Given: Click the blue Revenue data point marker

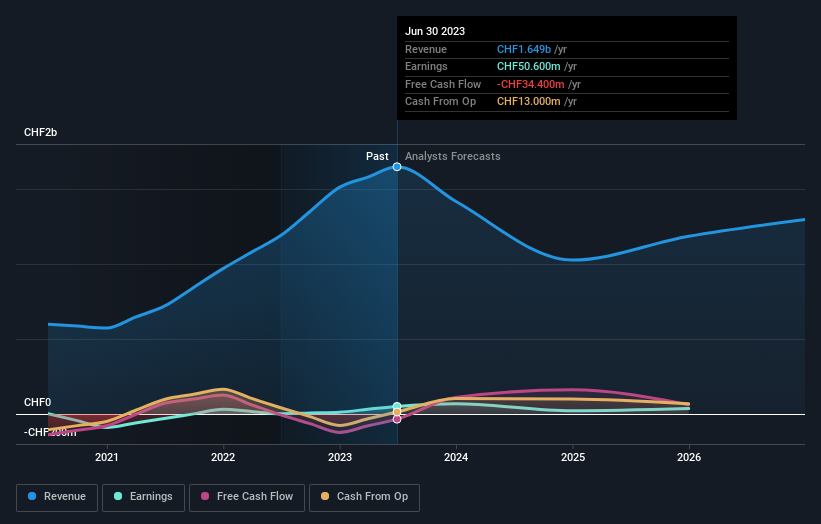Looking at the screenshot, I should [397, 166].
